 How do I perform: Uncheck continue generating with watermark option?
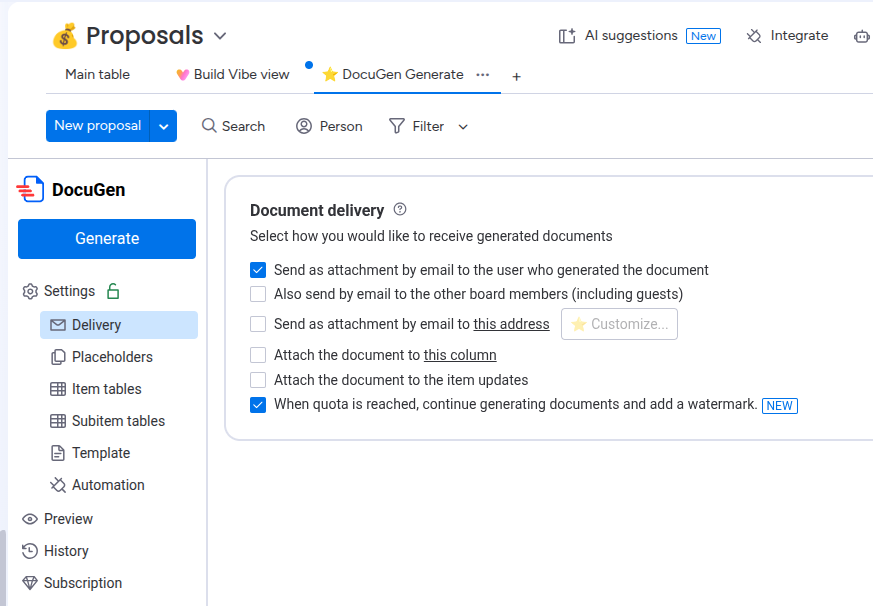click(258, 405)
